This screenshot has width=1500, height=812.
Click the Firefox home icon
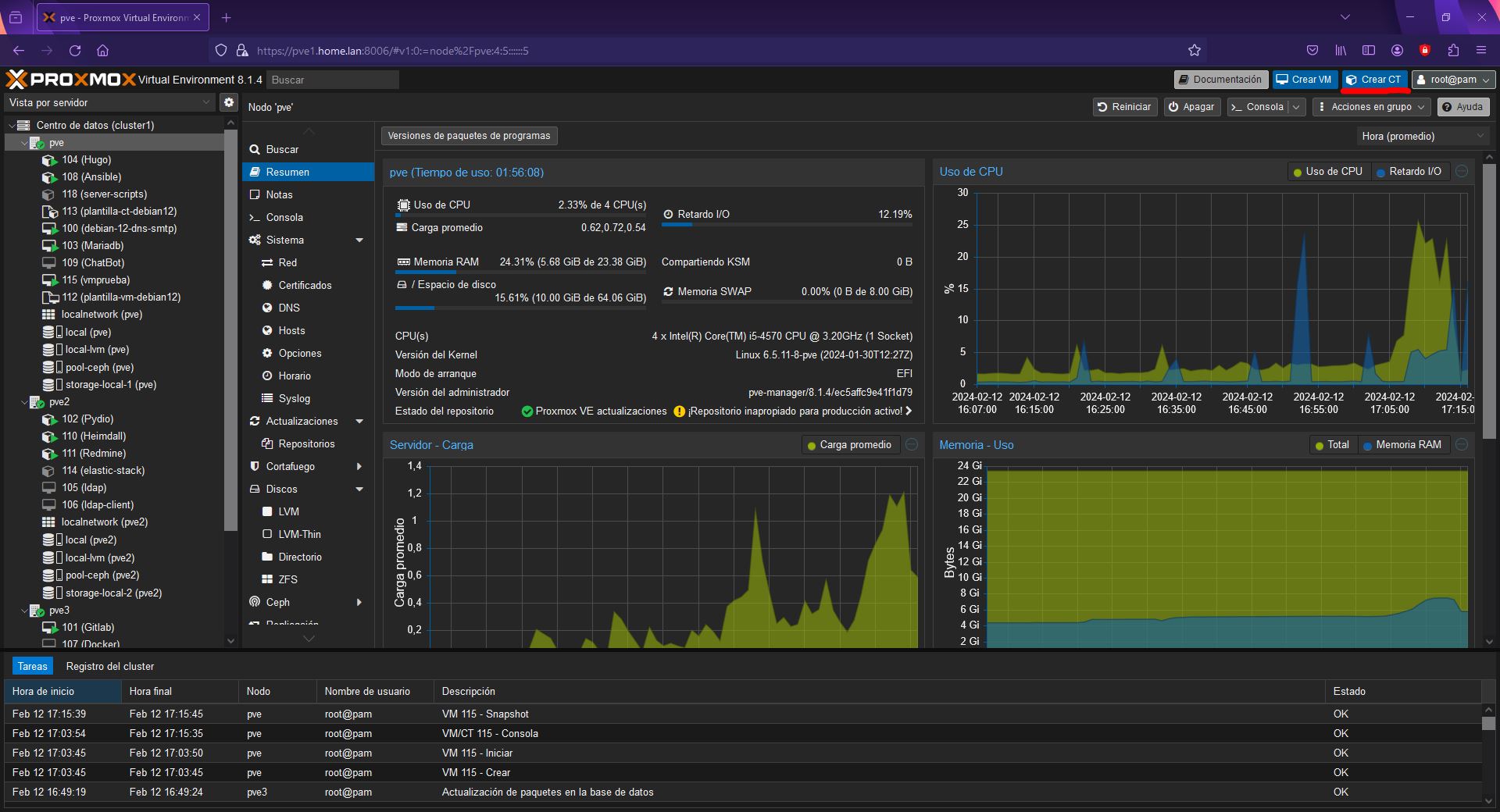point(102,51)
